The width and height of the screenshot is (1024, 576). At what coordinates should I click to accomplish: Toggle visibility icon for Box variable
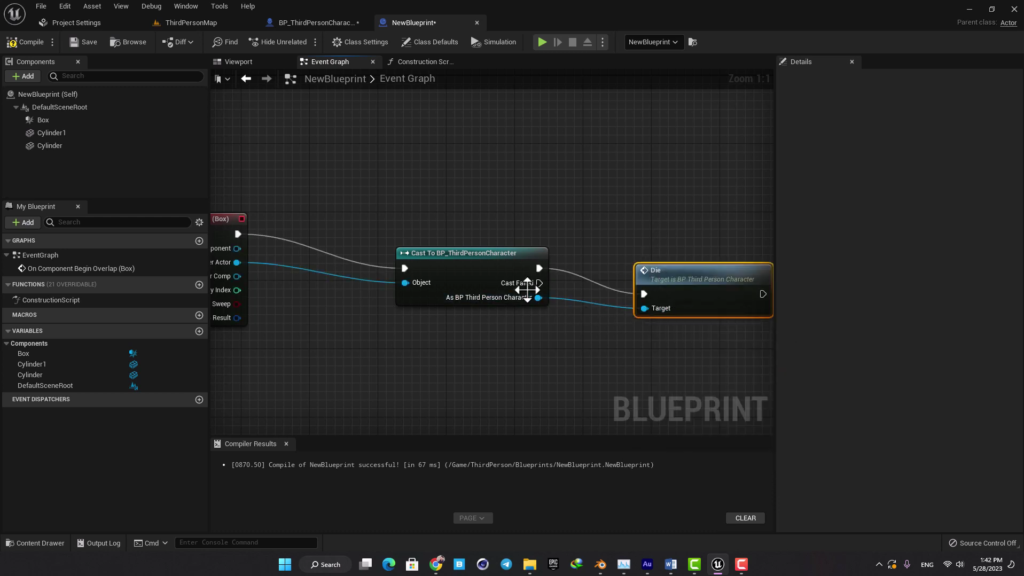click(x=133, y=353)
